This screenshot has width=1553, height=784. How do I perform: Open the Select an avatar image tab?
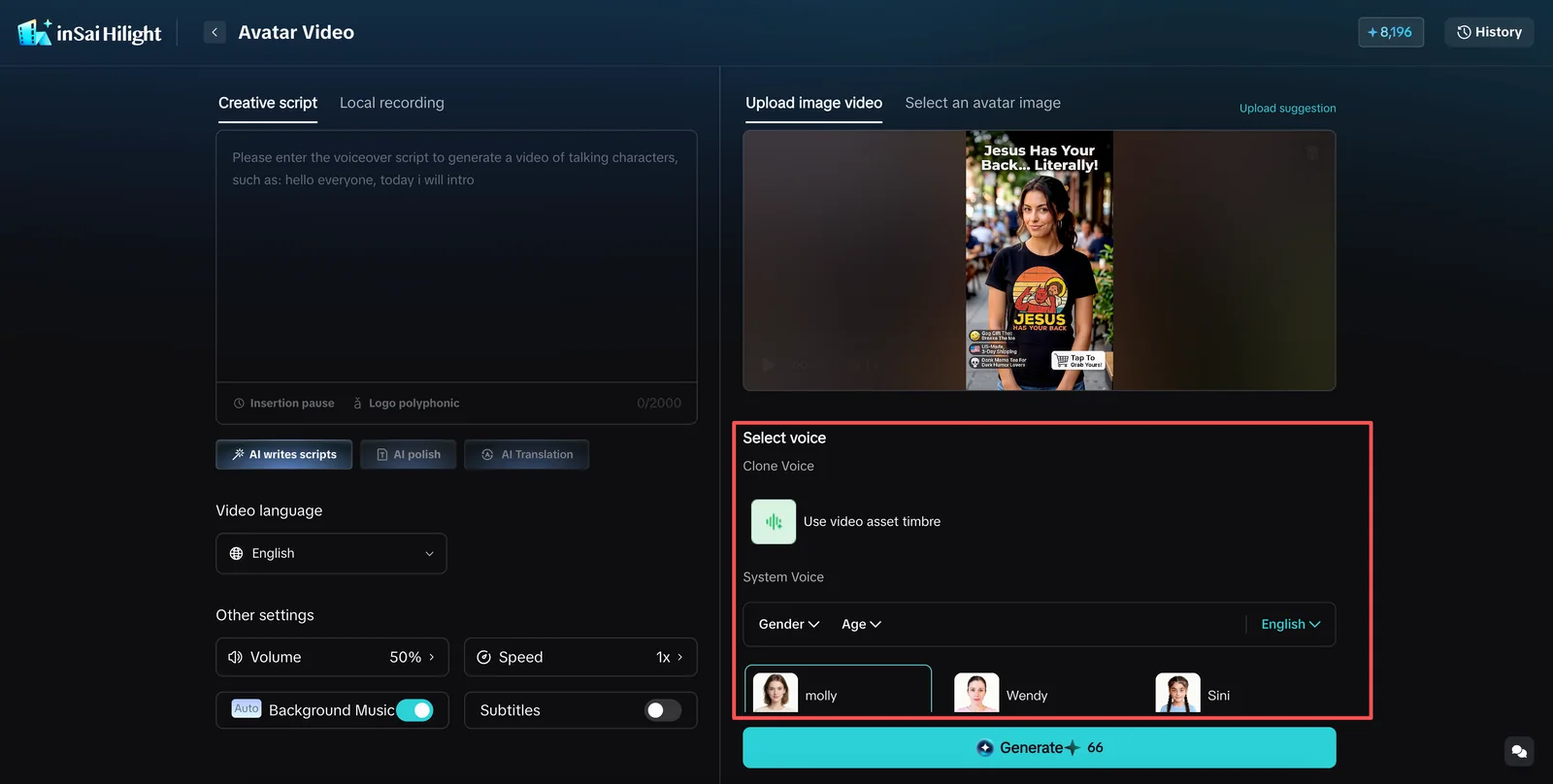[x=982, y=103]
